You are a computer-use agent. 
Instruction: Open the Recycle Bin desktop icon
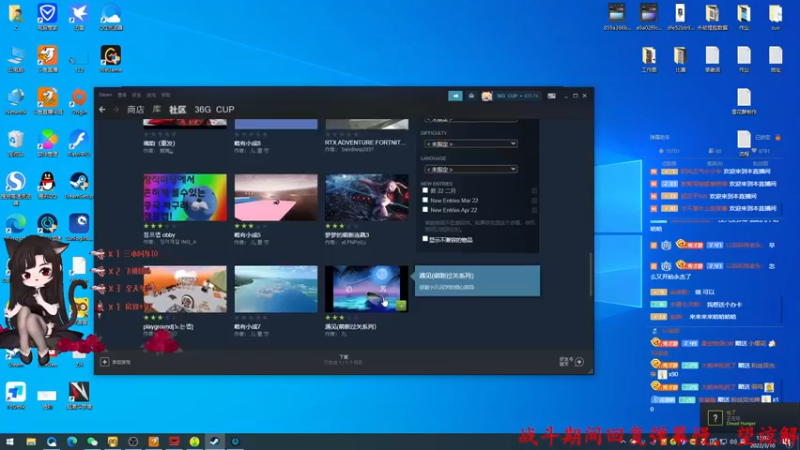pos(16,143)
